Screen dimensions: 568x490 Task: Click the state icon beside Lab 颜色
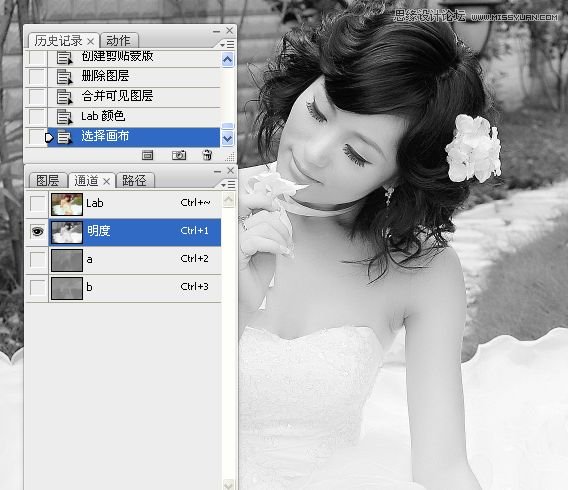click(64, 117)
